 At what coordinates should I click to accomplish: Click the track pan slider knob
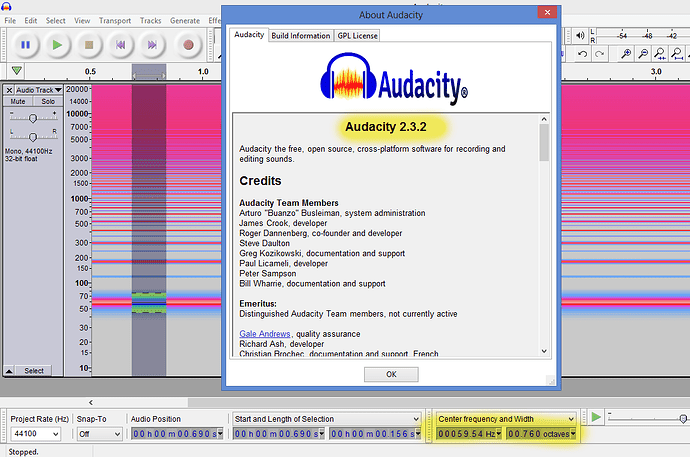click(x=33, y=137)
